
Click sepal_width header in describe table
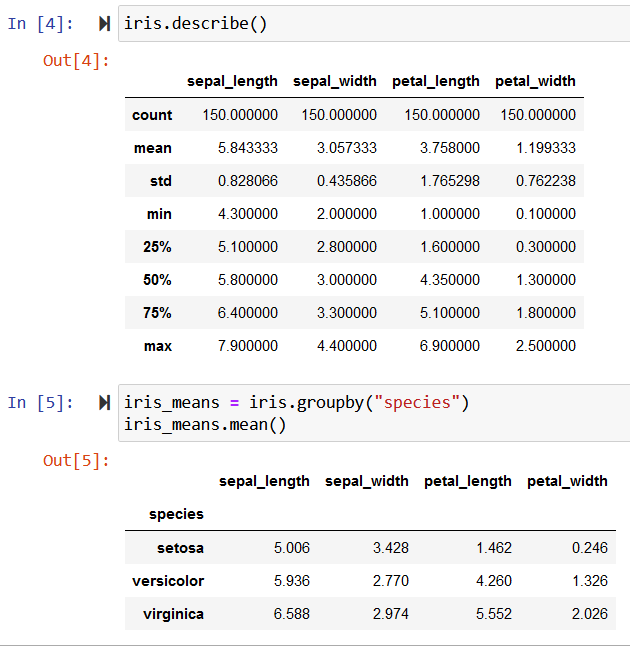tap(335, 81)
